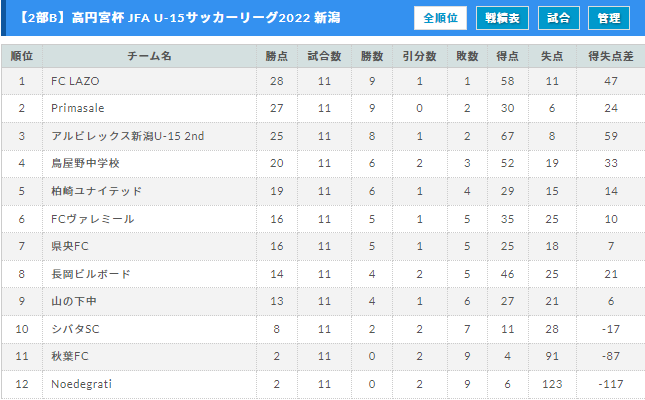Click the 長岡ビルボード team name
This screenshot has width=645, height=400.
91,274
